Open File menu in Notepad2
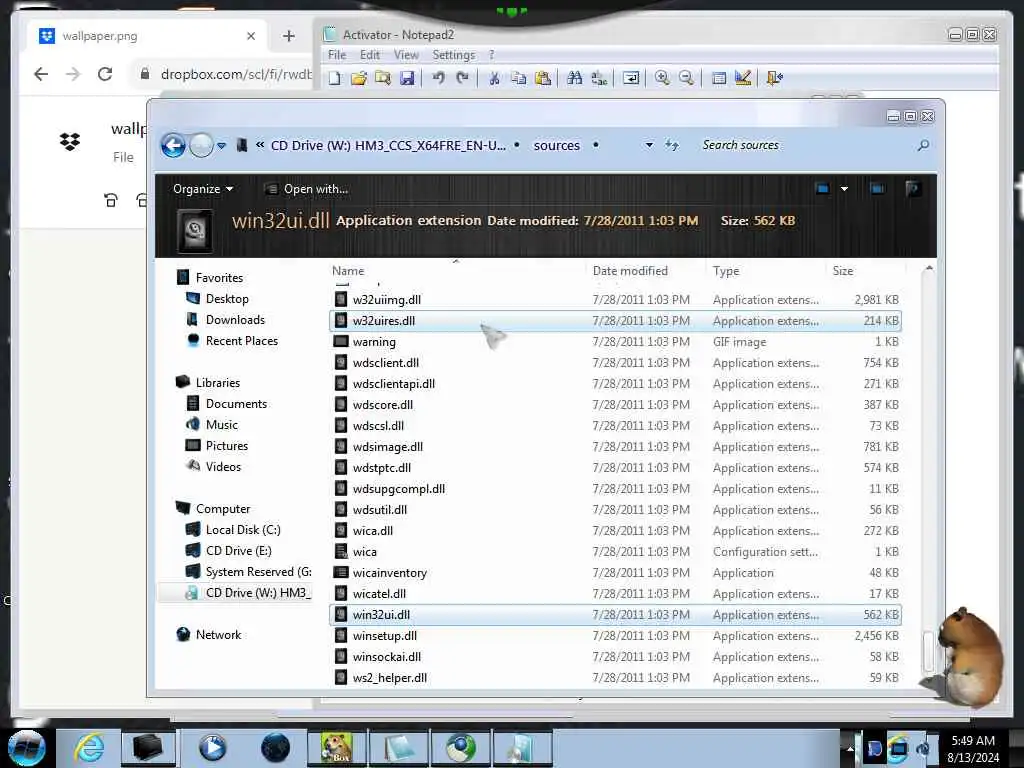 337,55
